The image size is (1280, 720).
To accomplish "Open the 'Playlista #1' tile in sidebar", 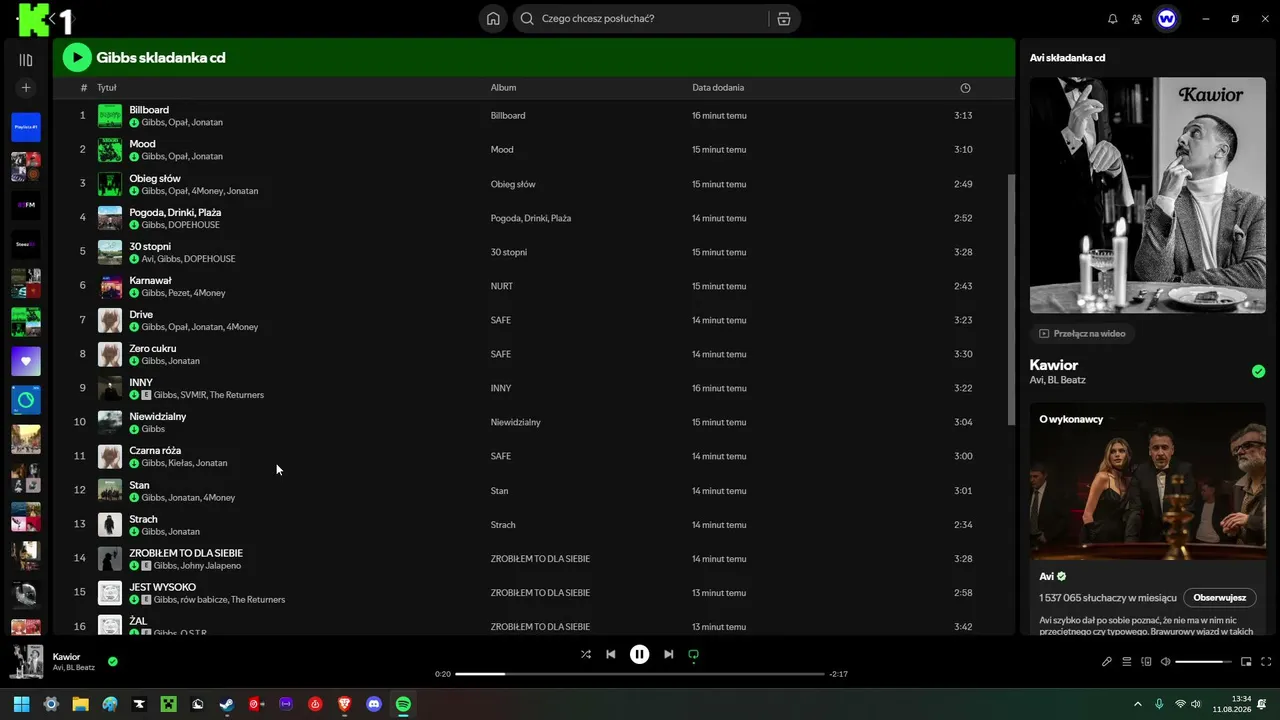I will point(26,127).
